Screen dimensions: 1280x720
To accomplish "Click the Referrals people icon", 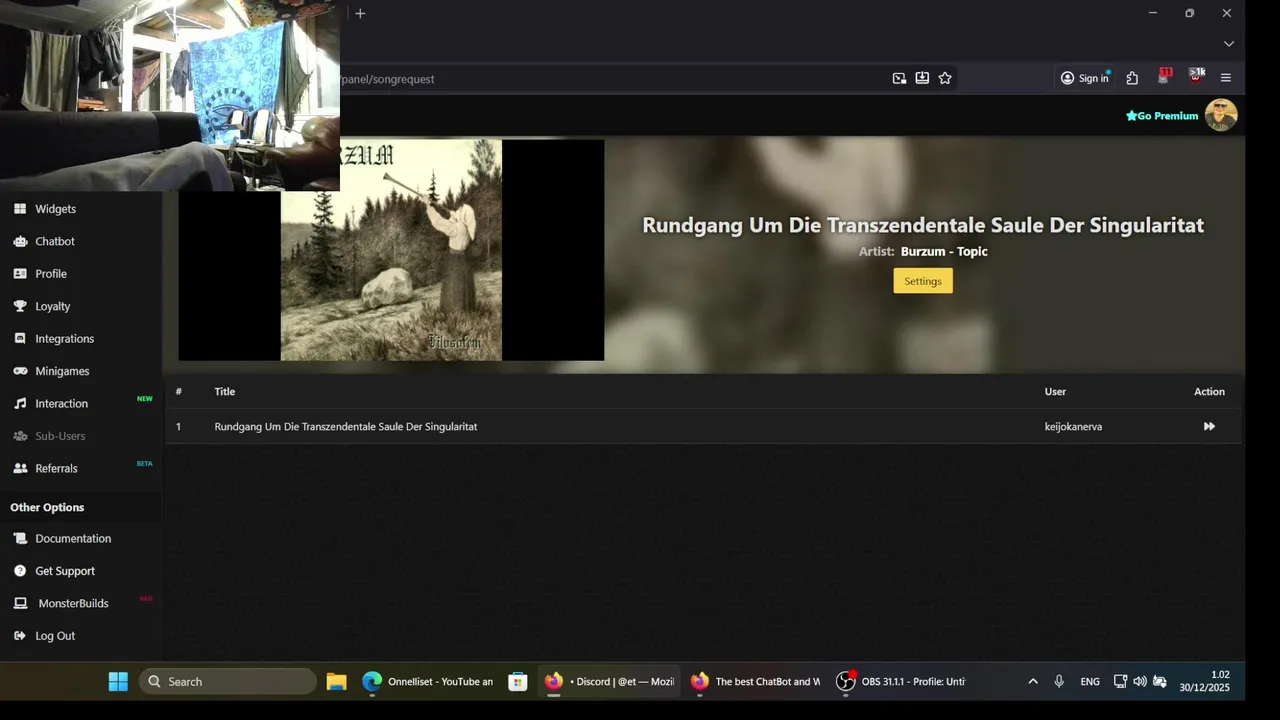I will pos(20,468).
